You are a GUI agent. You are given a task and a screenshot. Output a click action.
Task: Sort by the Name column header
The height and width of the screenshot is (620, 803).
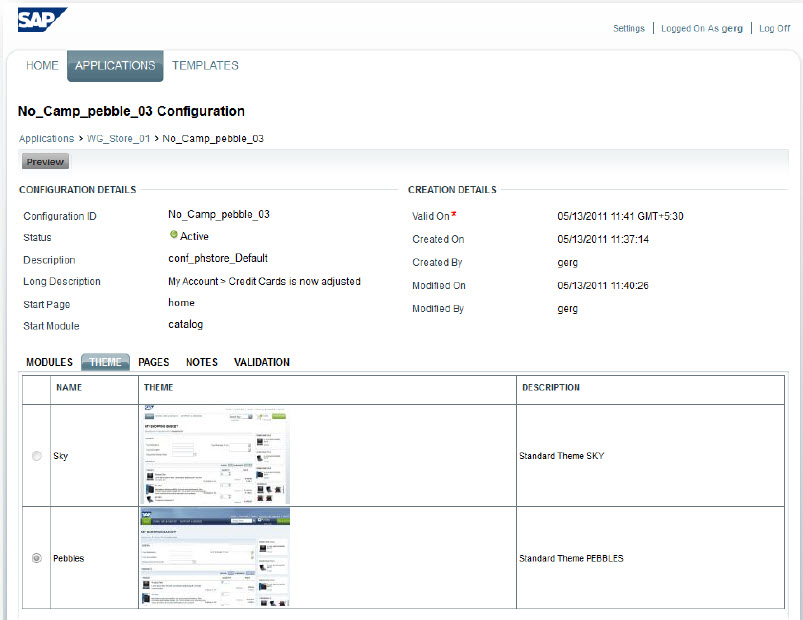(69, 387)
